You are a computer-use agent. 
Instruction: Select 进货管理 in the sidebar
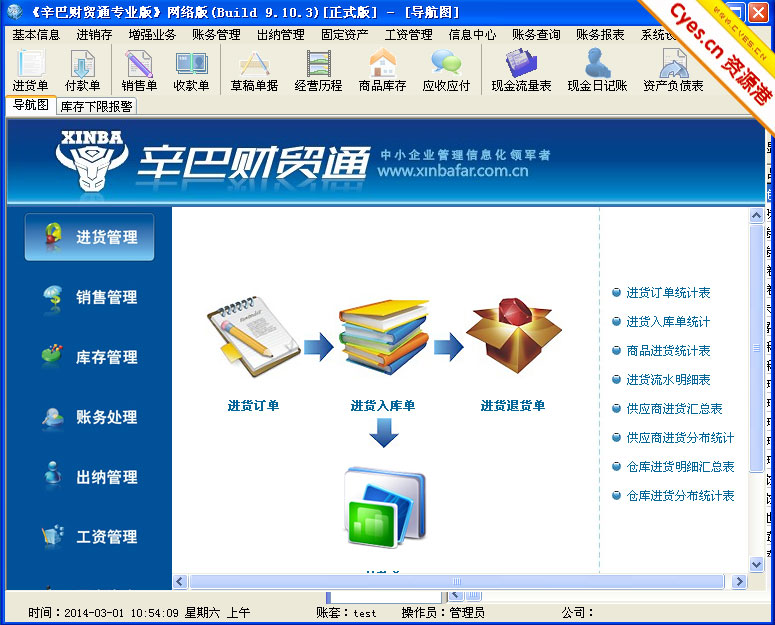click(x=89, y=237)
